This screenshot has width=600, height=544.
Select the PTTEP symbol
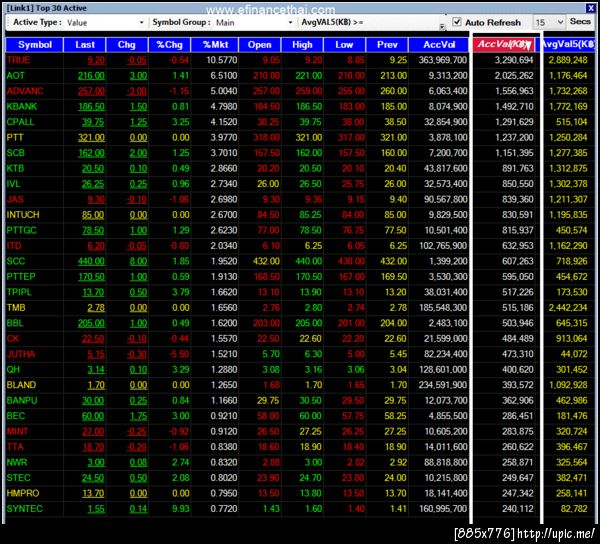click(x=21, y=277)
